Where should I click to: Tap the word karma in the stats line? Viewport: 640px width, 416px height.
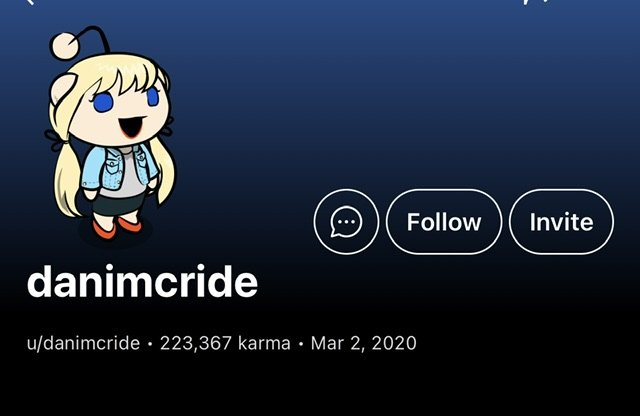point(264,343)
